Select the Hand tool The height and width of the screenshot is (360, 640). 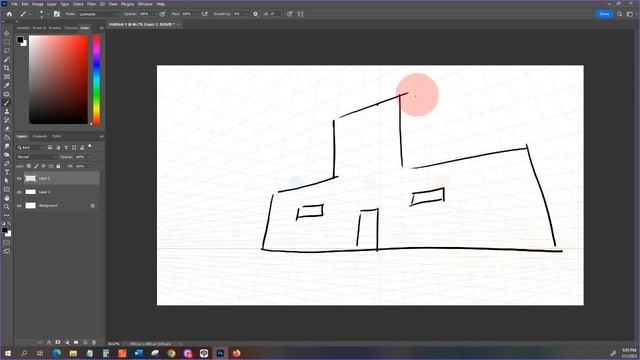(7, 198)
